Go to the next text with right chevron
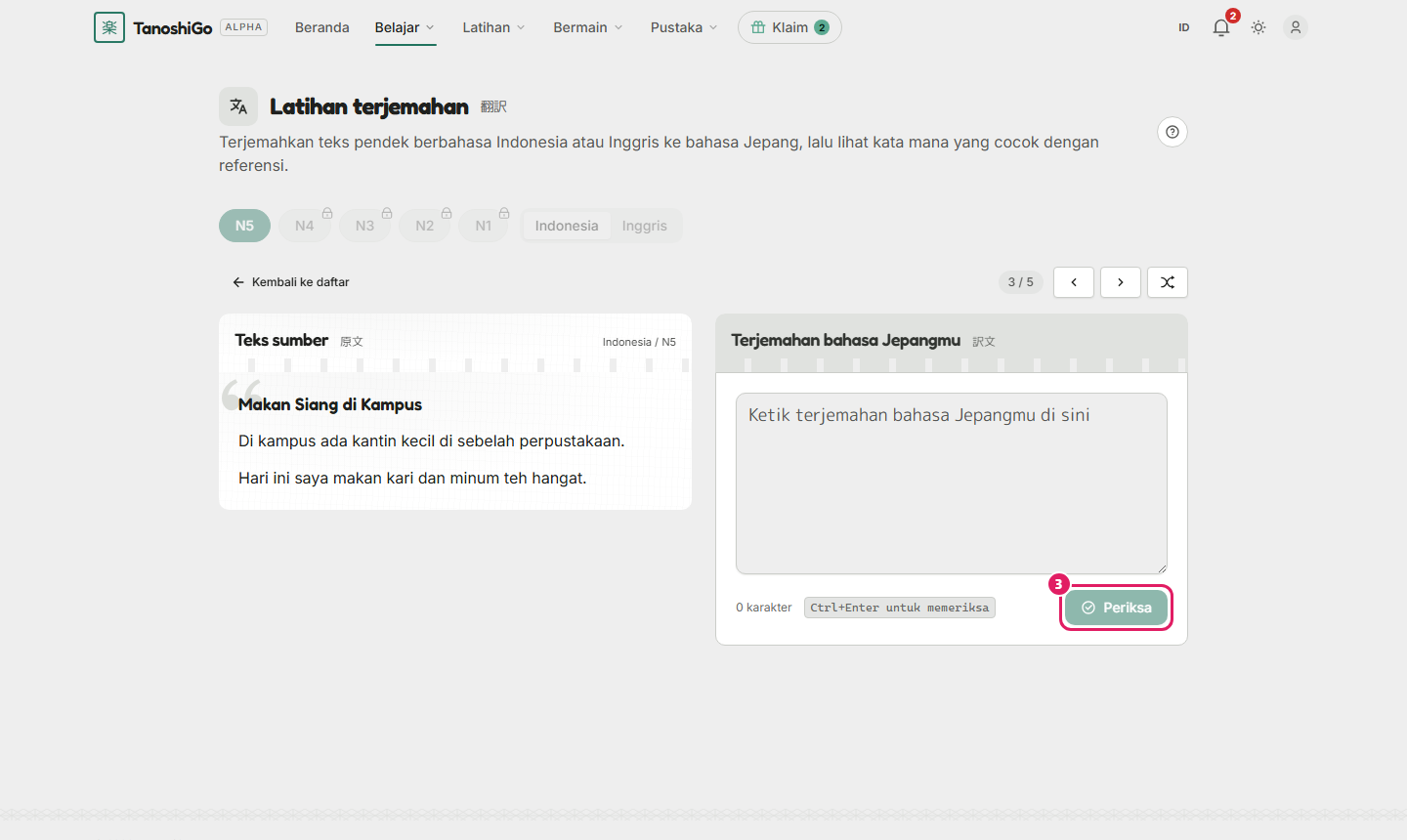This screenshot has width=1407, height=840. (1121, 282)
